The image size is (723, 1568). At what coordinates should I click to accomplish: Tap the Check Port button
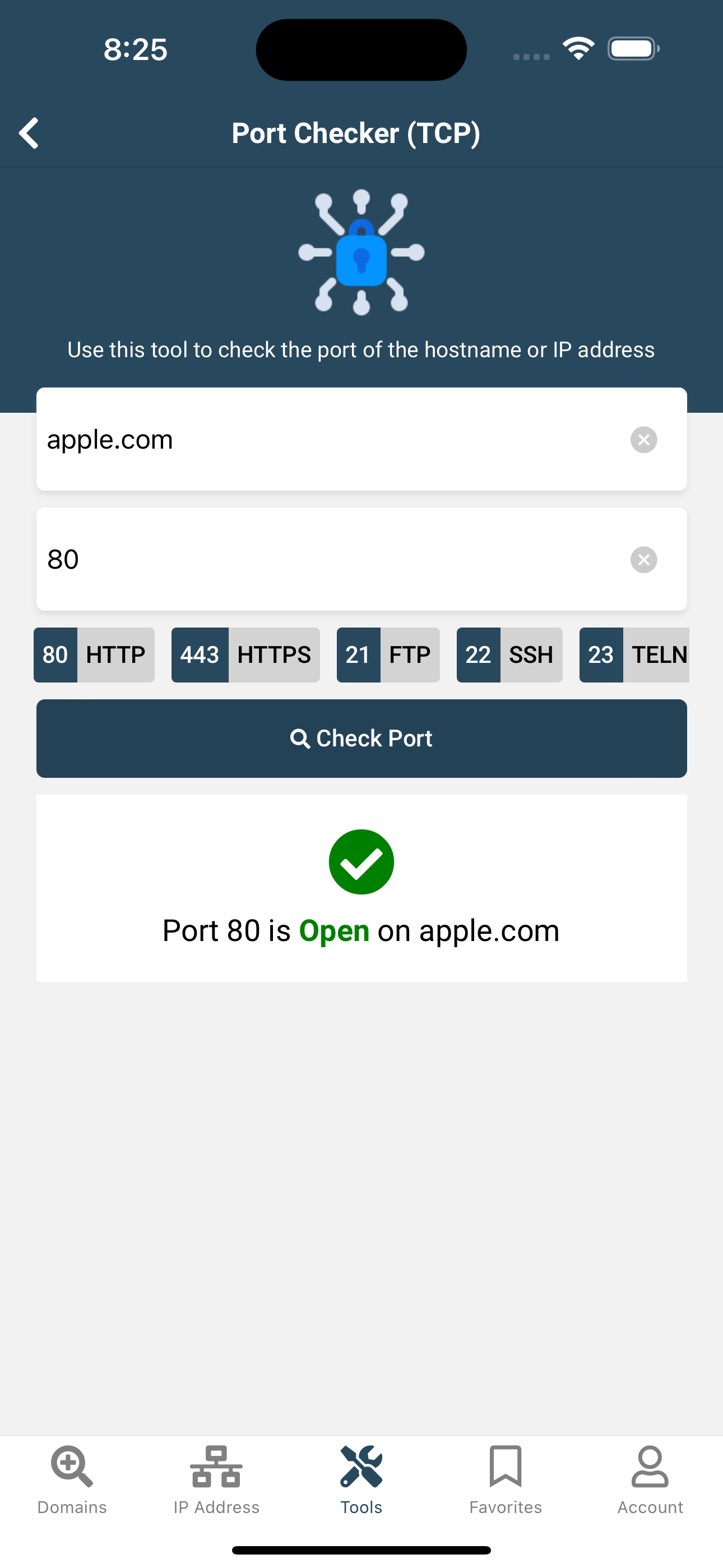point(361,739)
